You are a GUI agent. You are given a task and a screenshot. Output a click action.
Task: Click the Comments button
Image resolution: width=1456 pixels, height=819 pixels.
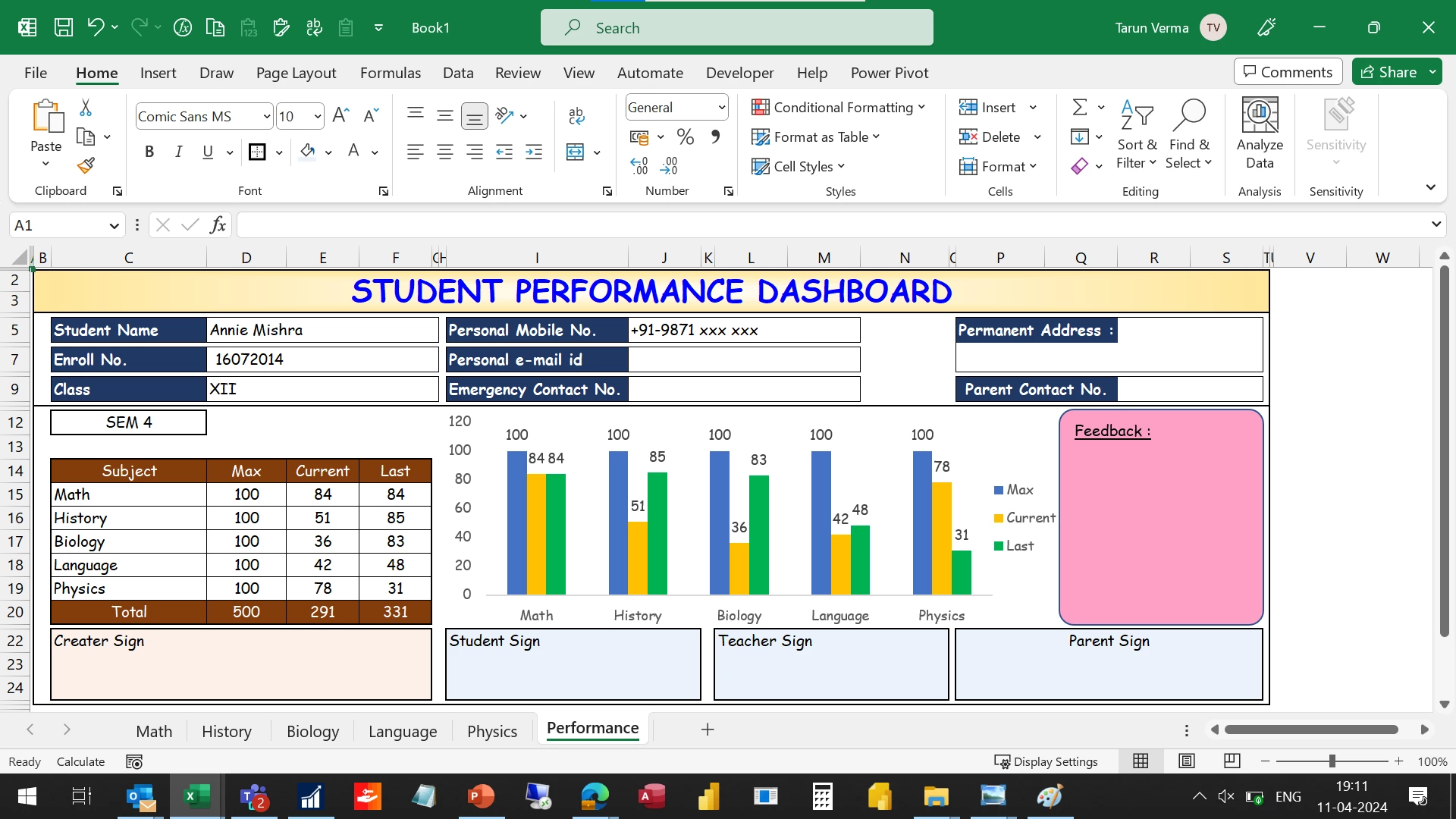[1288, 72]
